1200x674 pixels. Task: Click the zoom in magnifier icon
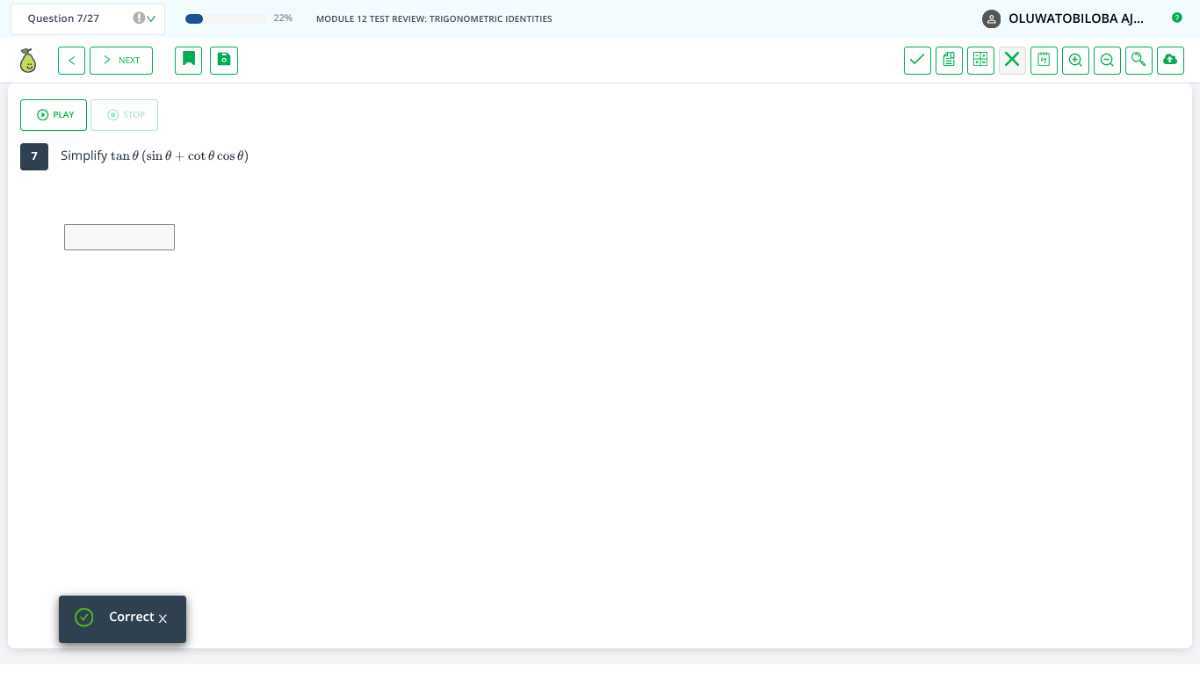click(x=1075, y=60)
